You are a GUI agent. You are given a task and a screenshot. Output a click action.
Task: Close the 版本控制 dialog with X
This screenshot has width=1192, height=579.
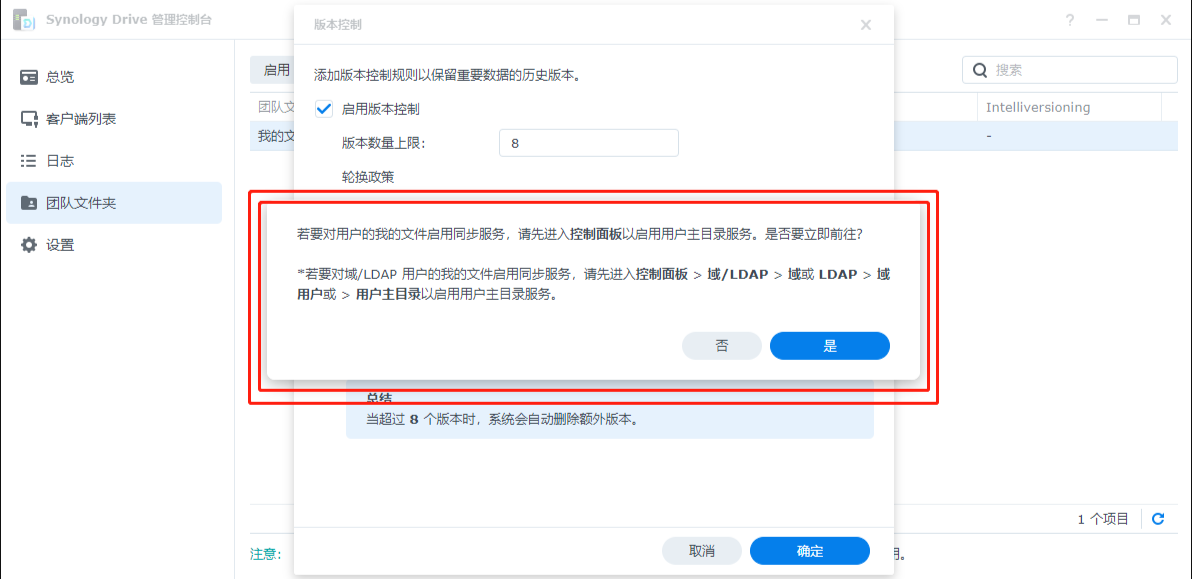pyautogui.click(x=866, y=25)
